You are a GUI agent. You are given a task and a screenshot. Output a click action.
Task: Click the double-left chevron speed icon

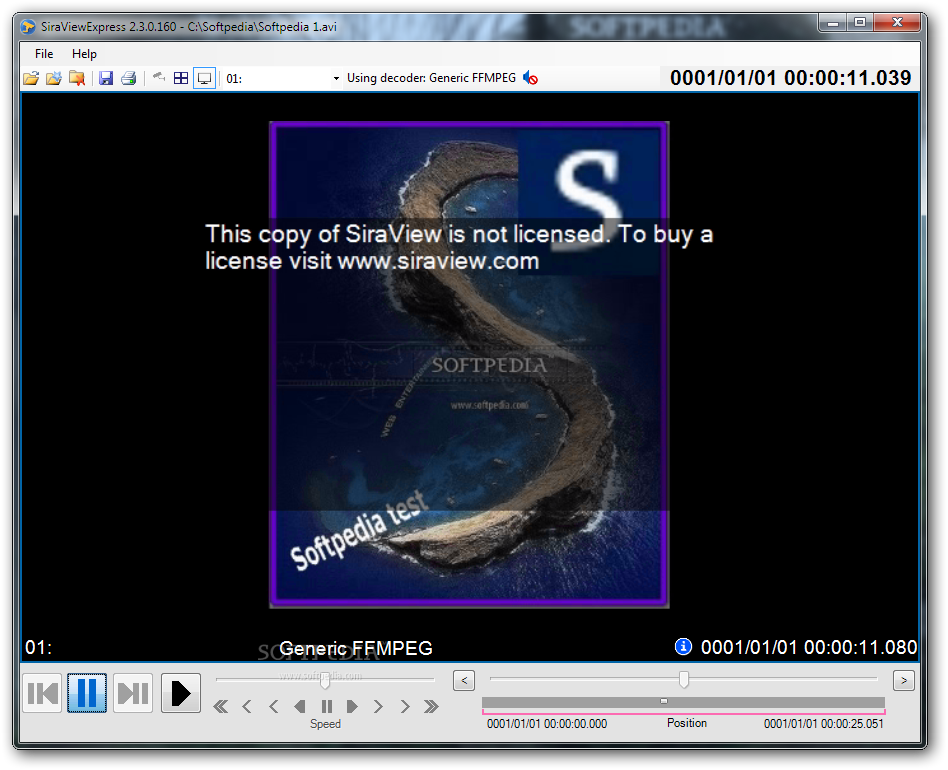221,706
